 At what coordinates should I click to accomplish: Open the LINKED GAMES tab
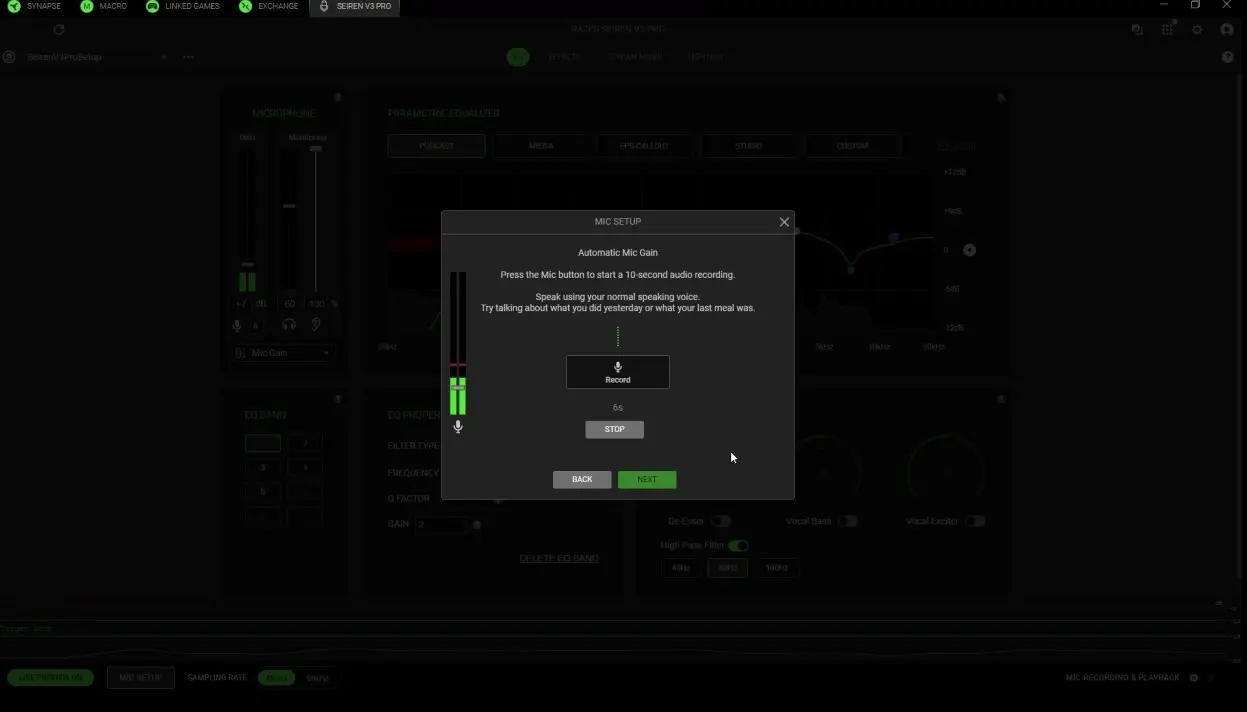tap(183, 6)
